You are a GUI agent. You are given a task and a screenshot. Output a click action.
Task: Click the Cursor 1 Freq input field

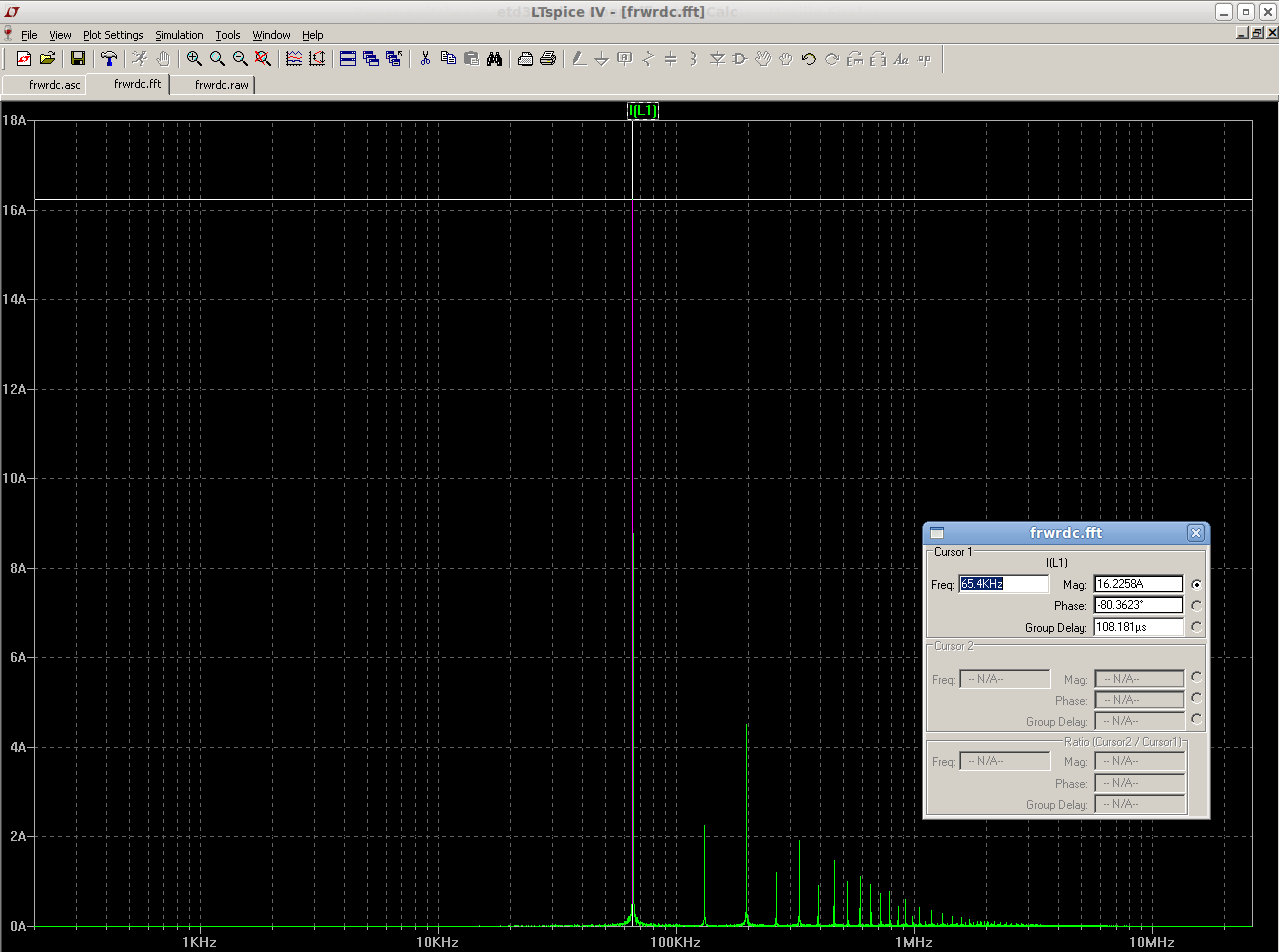(1003, 584)
